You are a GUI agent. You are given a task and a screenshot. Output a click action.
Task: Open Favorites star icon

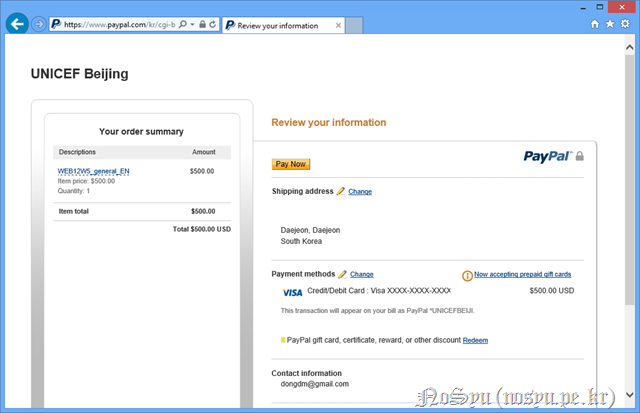tap(610, 23)
